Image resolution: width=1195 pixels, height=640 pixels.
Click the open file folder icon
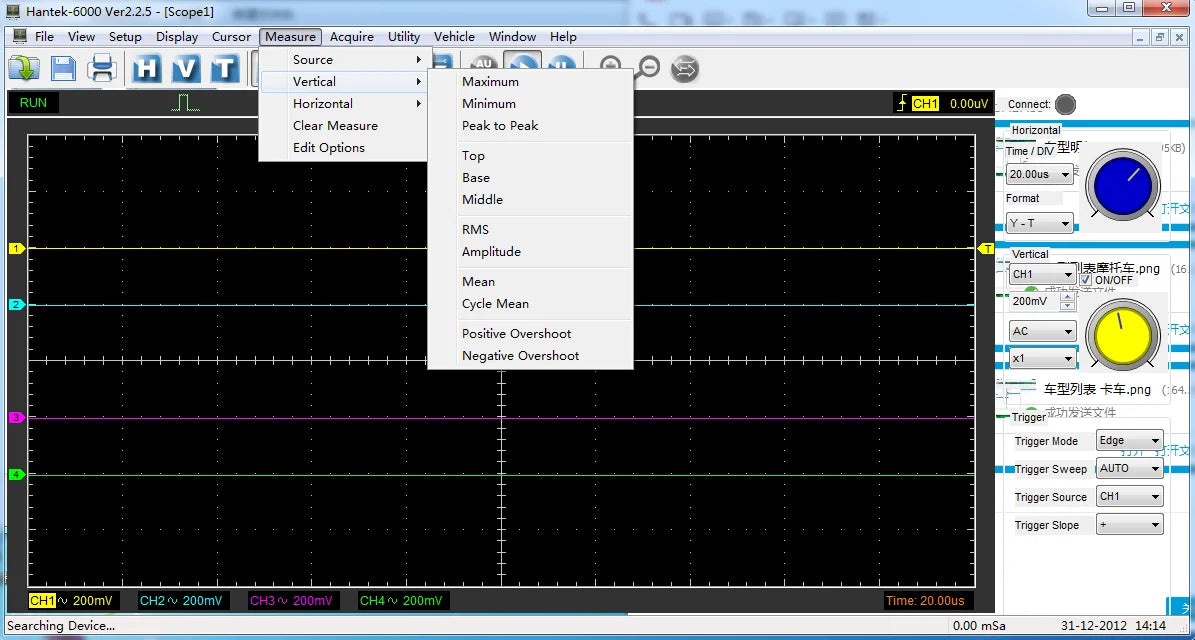(24, 68)
